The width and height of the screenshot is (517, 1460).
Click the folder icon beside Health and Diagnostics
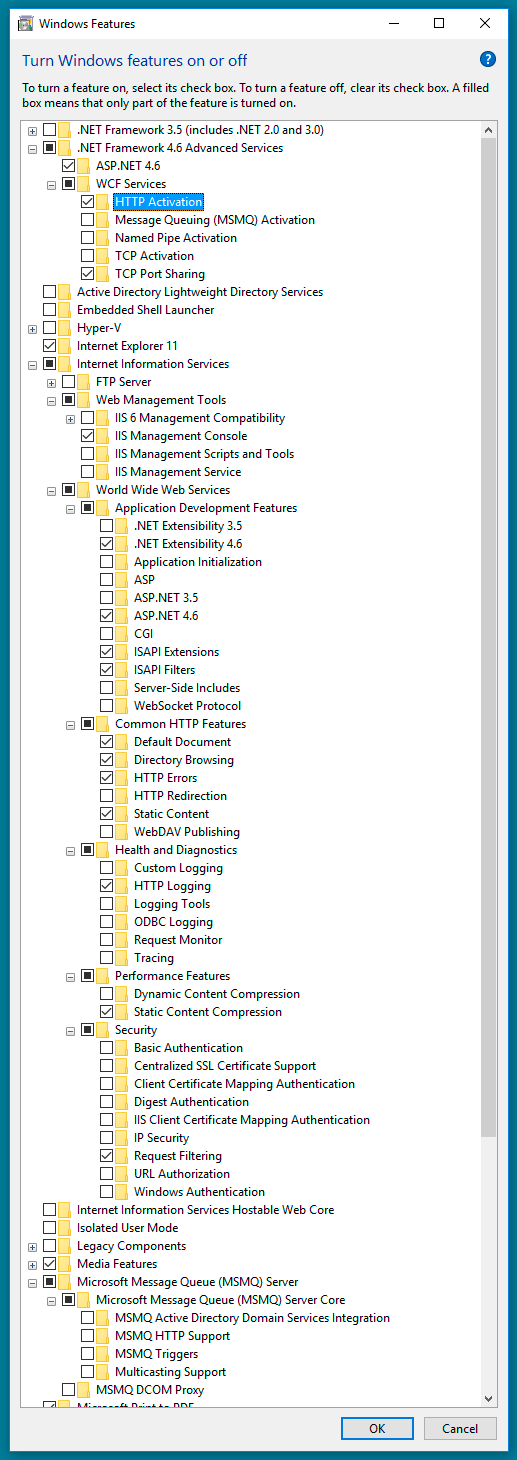(x=103, y=850)
